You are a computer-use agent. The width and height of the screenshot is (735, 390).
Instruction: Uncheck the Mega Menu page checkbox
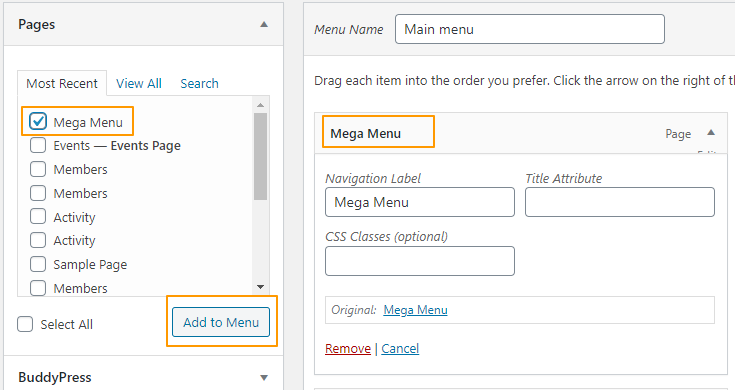[x=38, y=121]
